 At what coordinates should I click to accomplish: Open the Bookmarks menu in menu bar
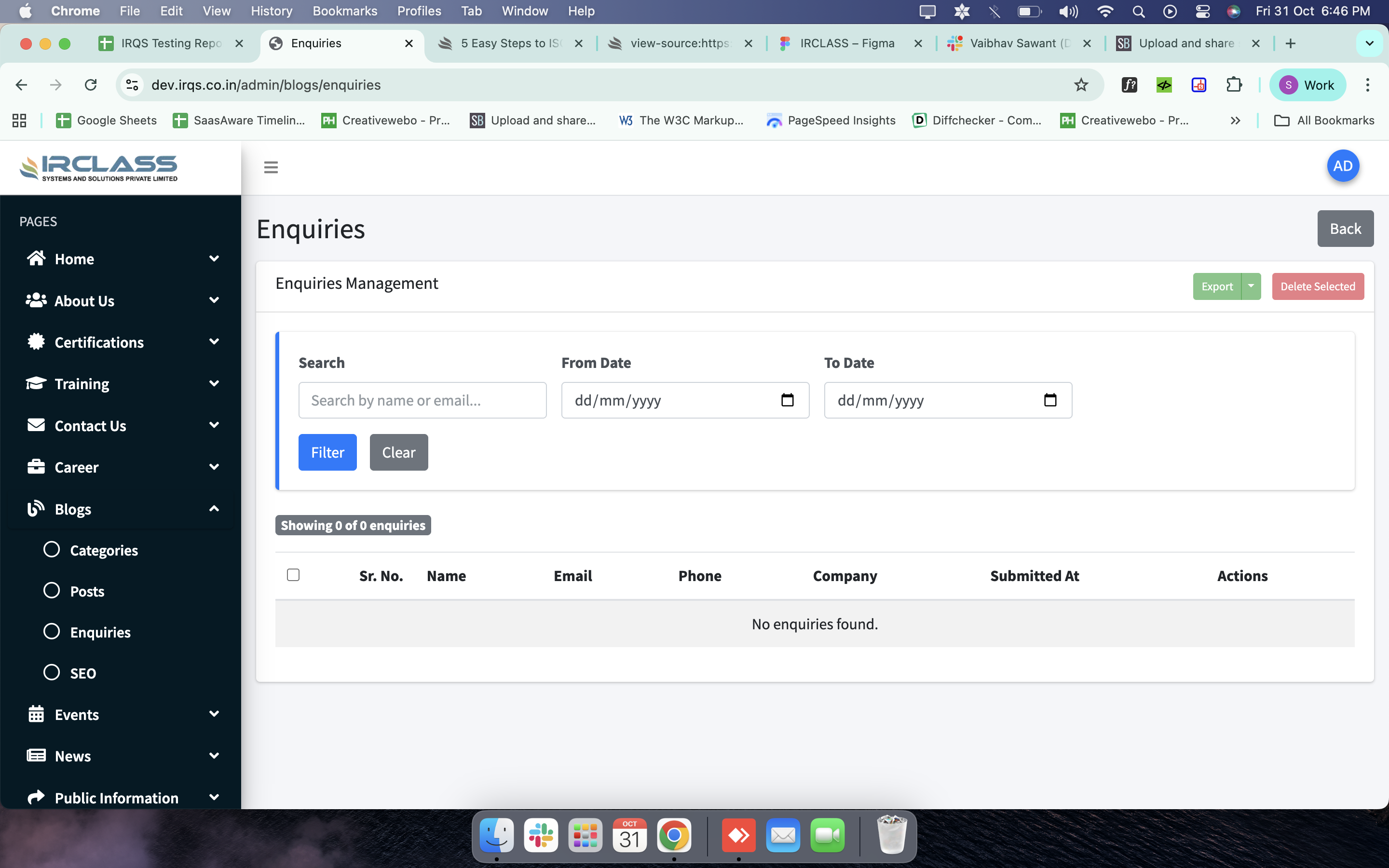point(344,11)
